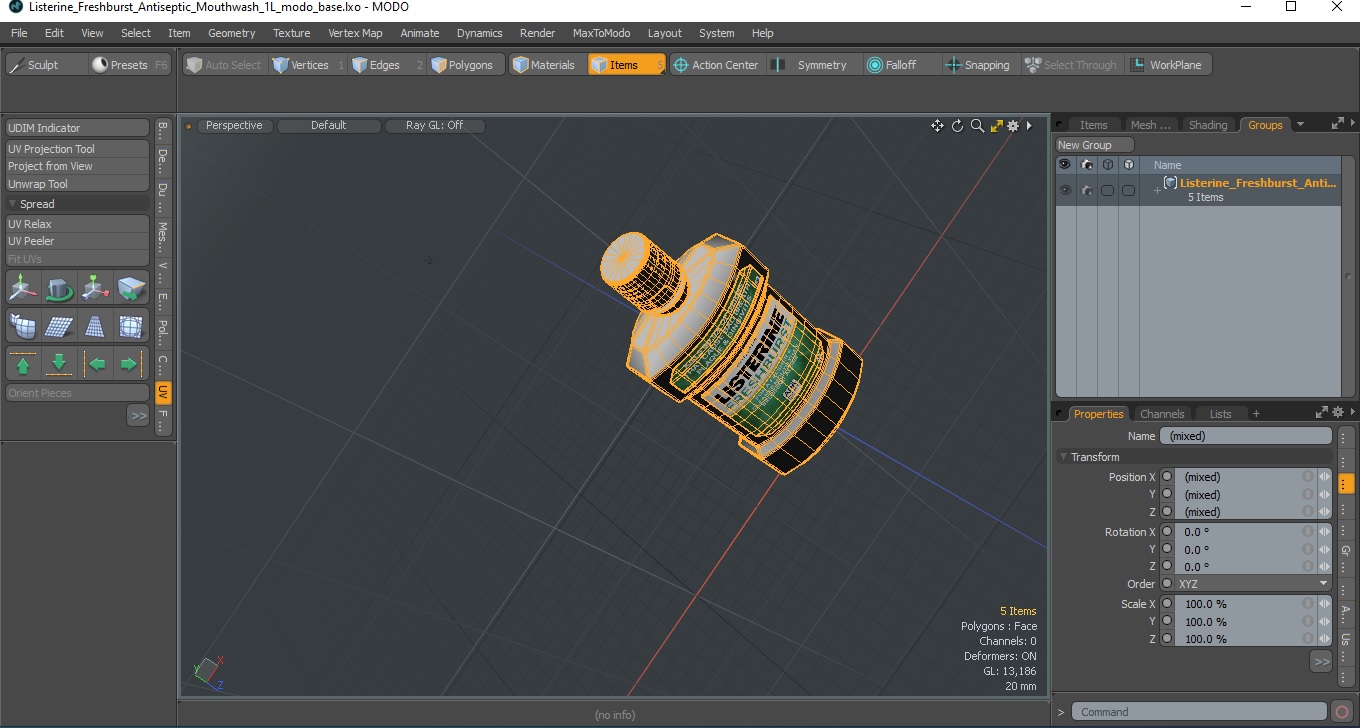Maximize the Groups panel with arrows icon

tap(1338, 124)
